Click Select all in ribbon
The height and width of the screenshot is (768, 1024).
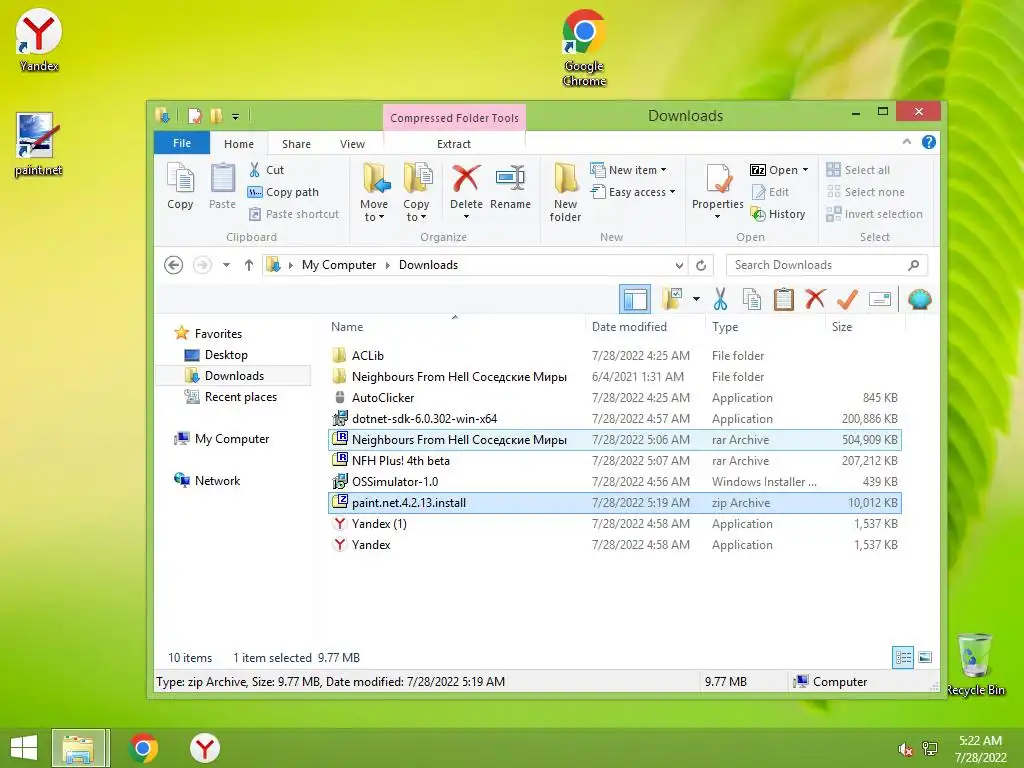(x=857, y=170)
